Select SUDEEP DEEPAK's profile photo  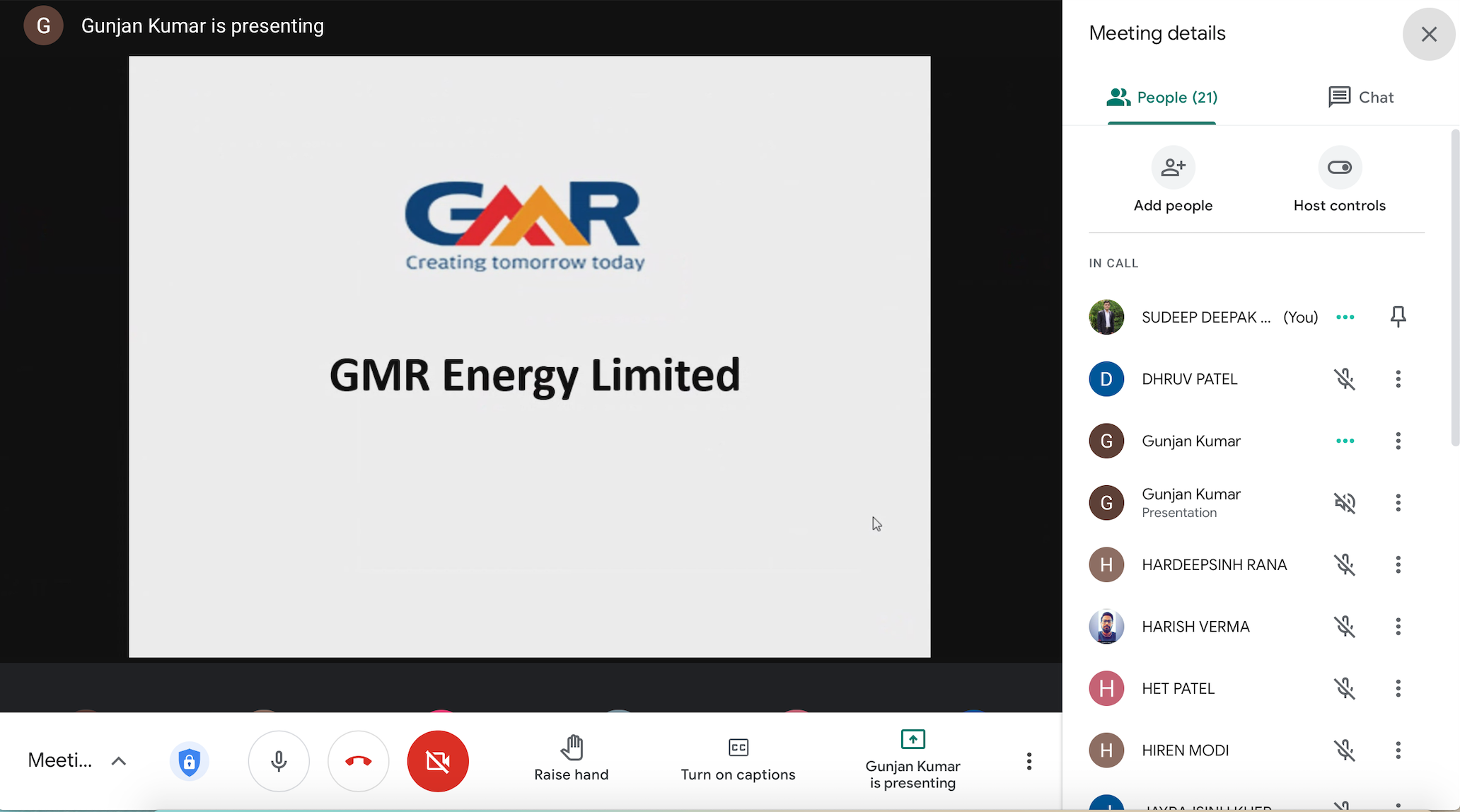[x=1106, y=317]
